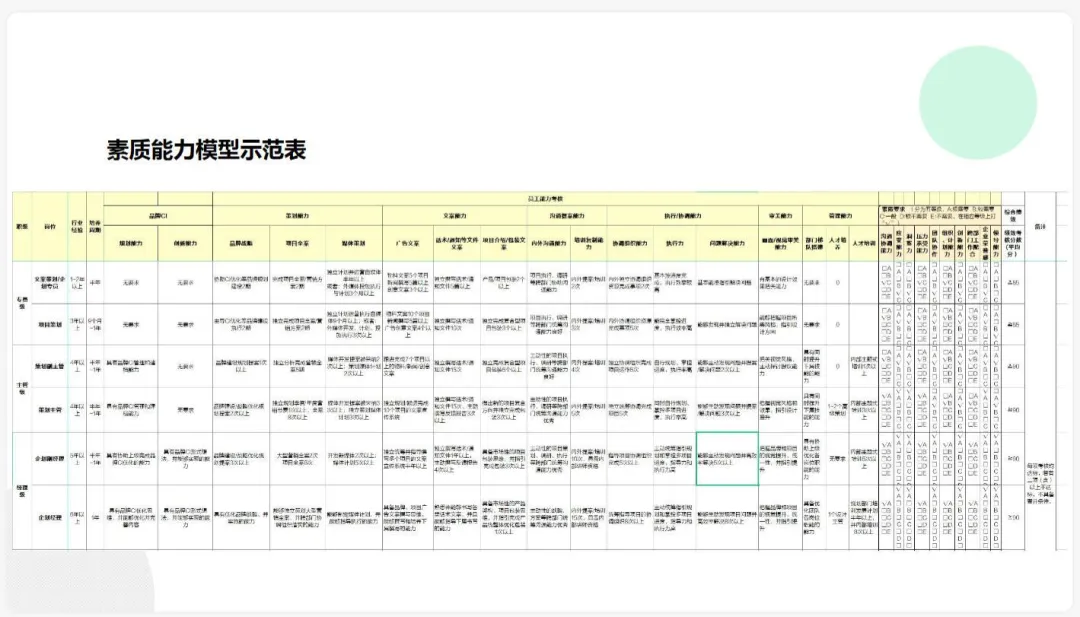
Task: Click the 管理能力 group header
Action: pyautogui.click(x=840, y=216)
